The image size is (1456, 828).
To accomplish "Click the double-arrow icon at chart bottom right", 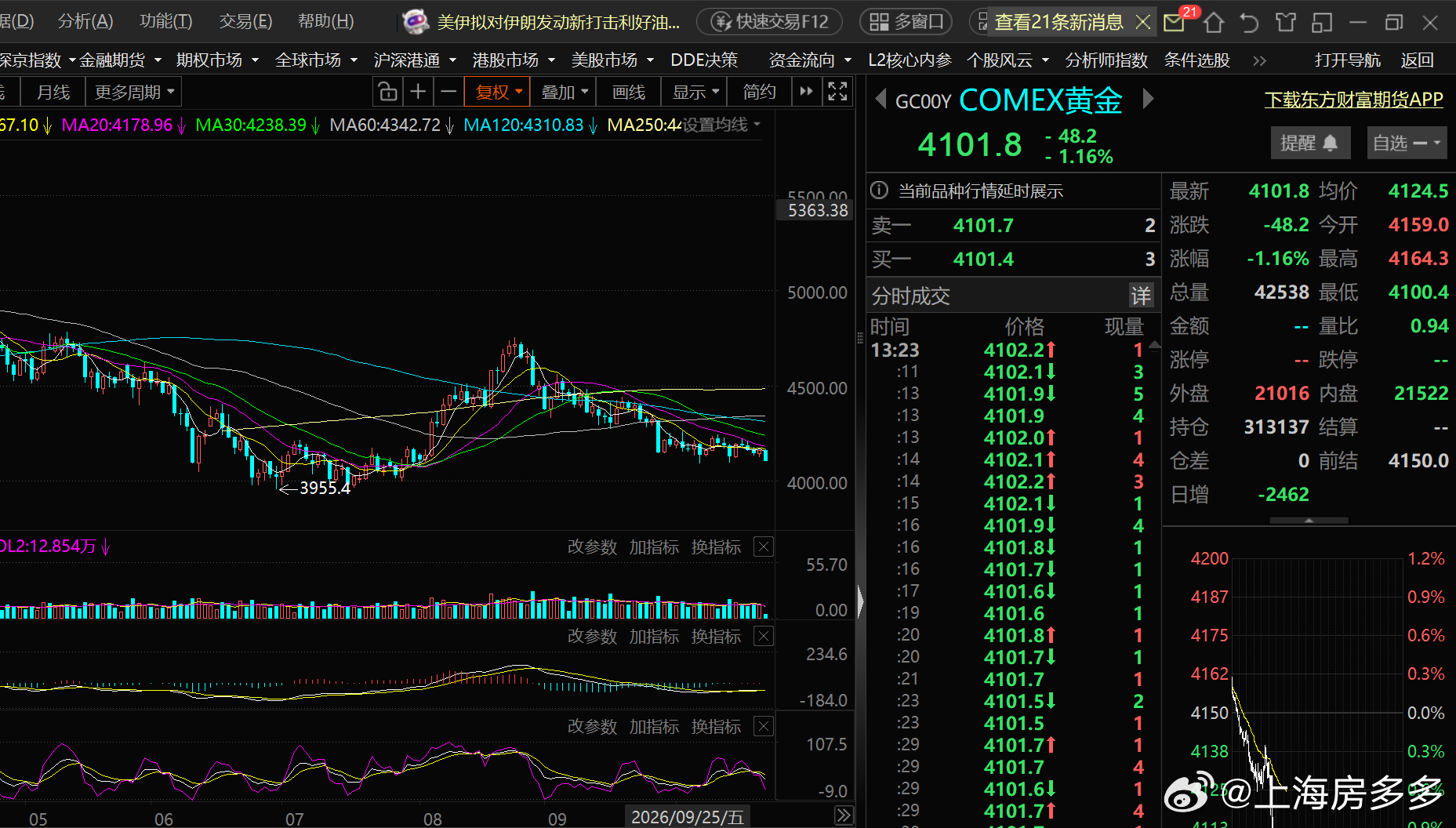I will click(x=844, y=815).
